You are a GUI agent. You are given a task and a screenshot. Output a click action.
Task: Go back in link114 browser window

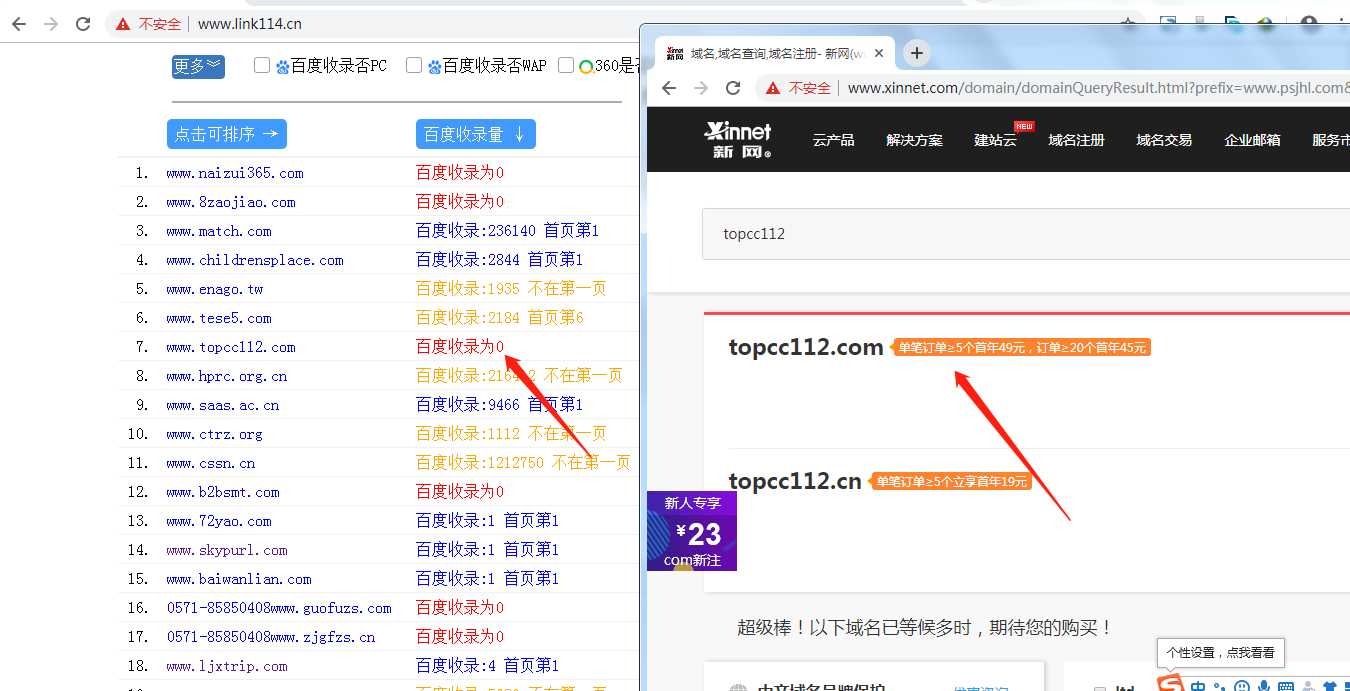(19, 24)
